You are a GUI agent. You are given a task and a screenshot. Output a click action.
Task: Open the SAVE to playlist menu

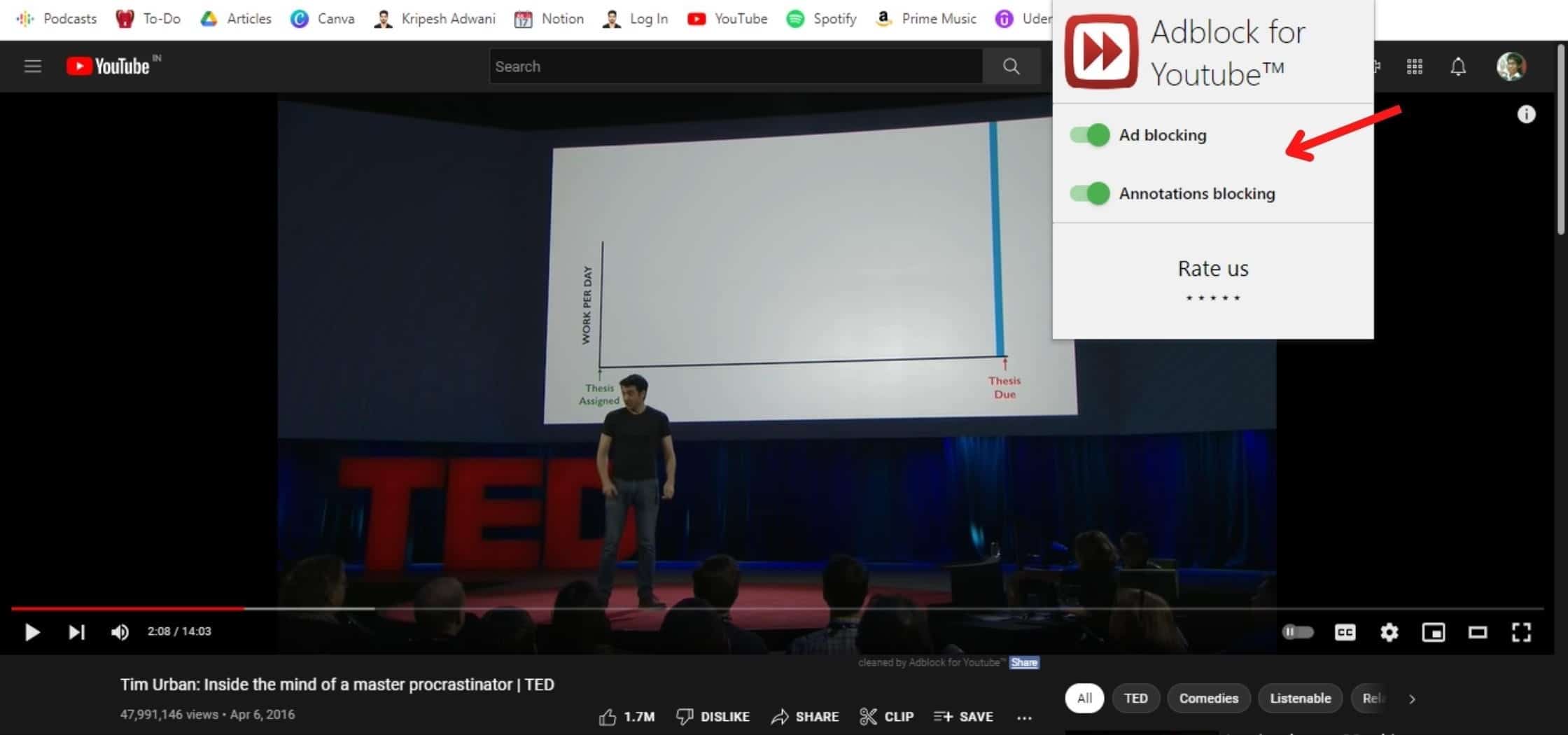[x=963, y=717]
